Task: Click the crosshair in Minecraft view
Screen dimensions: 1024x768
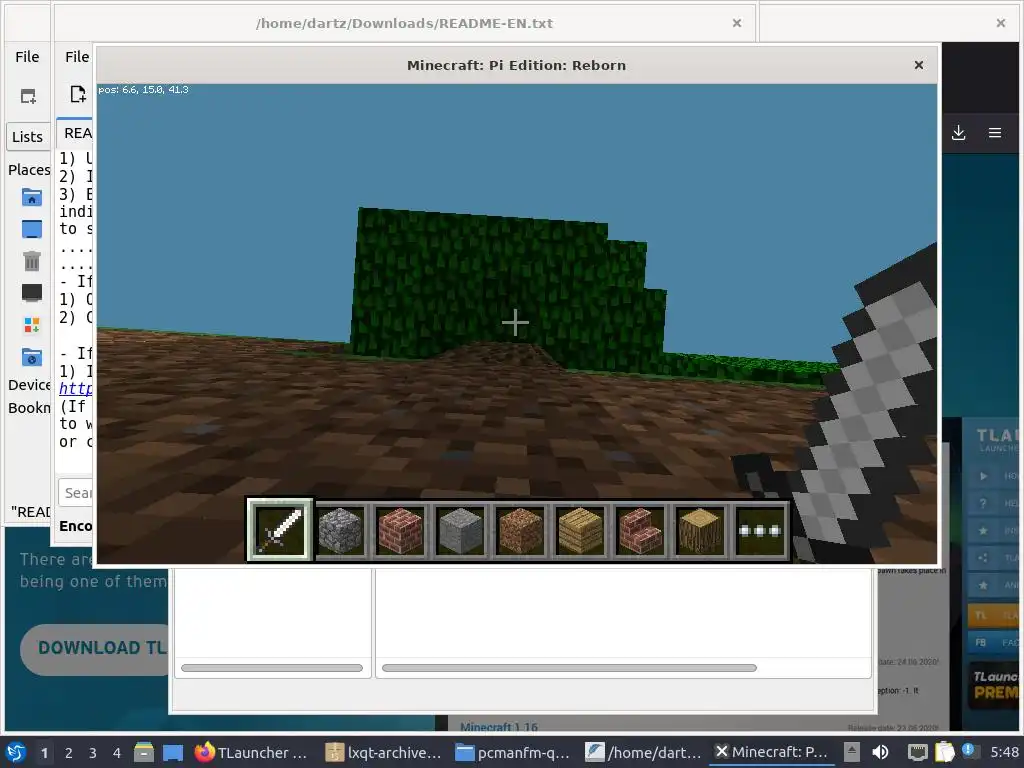Action: coord(515,323)
